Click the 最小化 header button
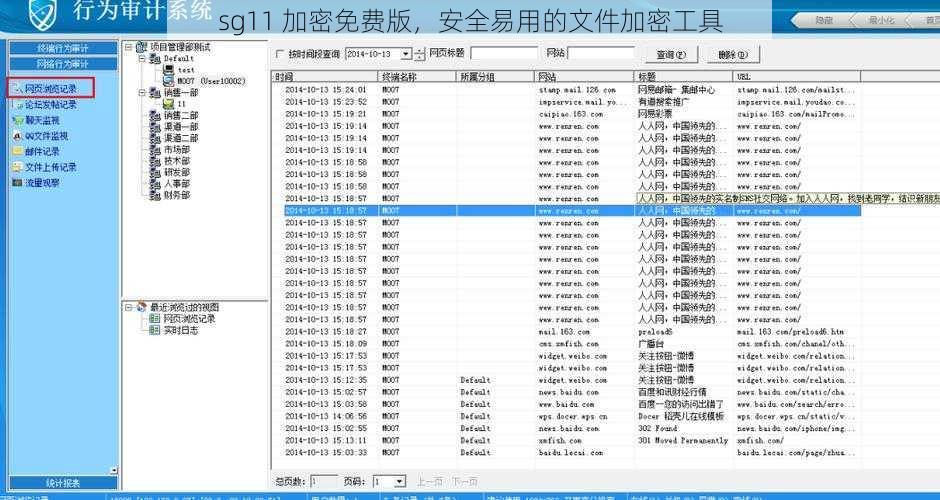The height and width of the screenshot is (500, 940). click(881, 20)
